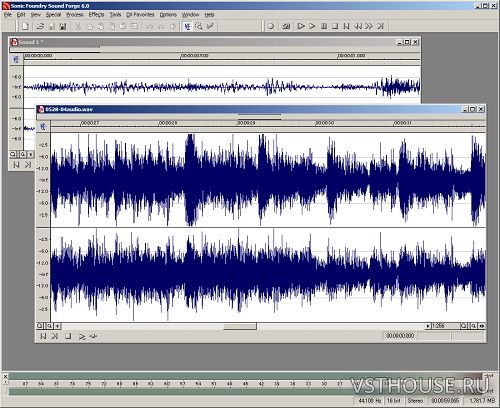Click the 00:00:00.000 selection position field

coord(400,336)
